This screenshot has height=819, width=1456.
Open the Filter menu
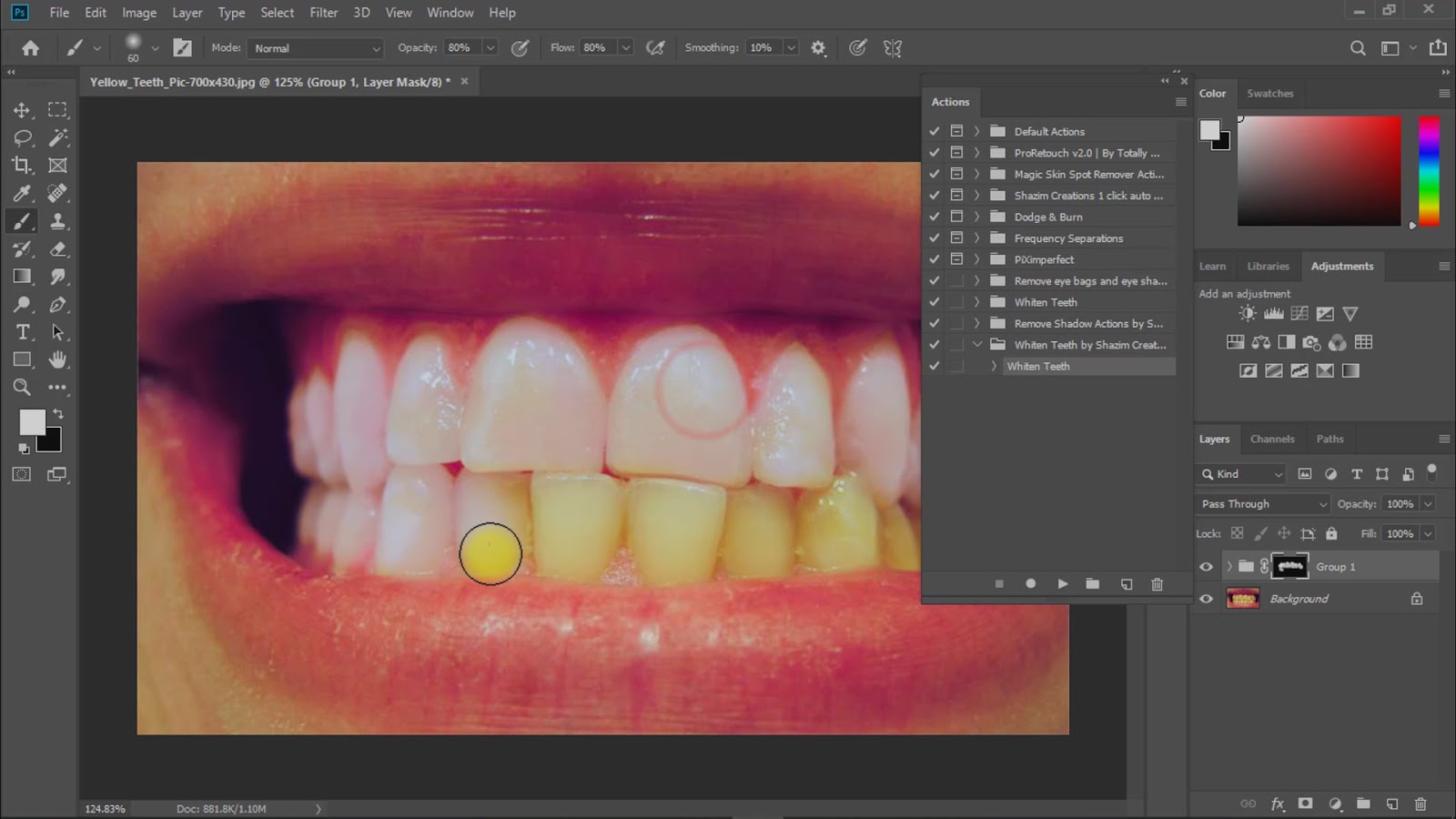click(323, 13)
